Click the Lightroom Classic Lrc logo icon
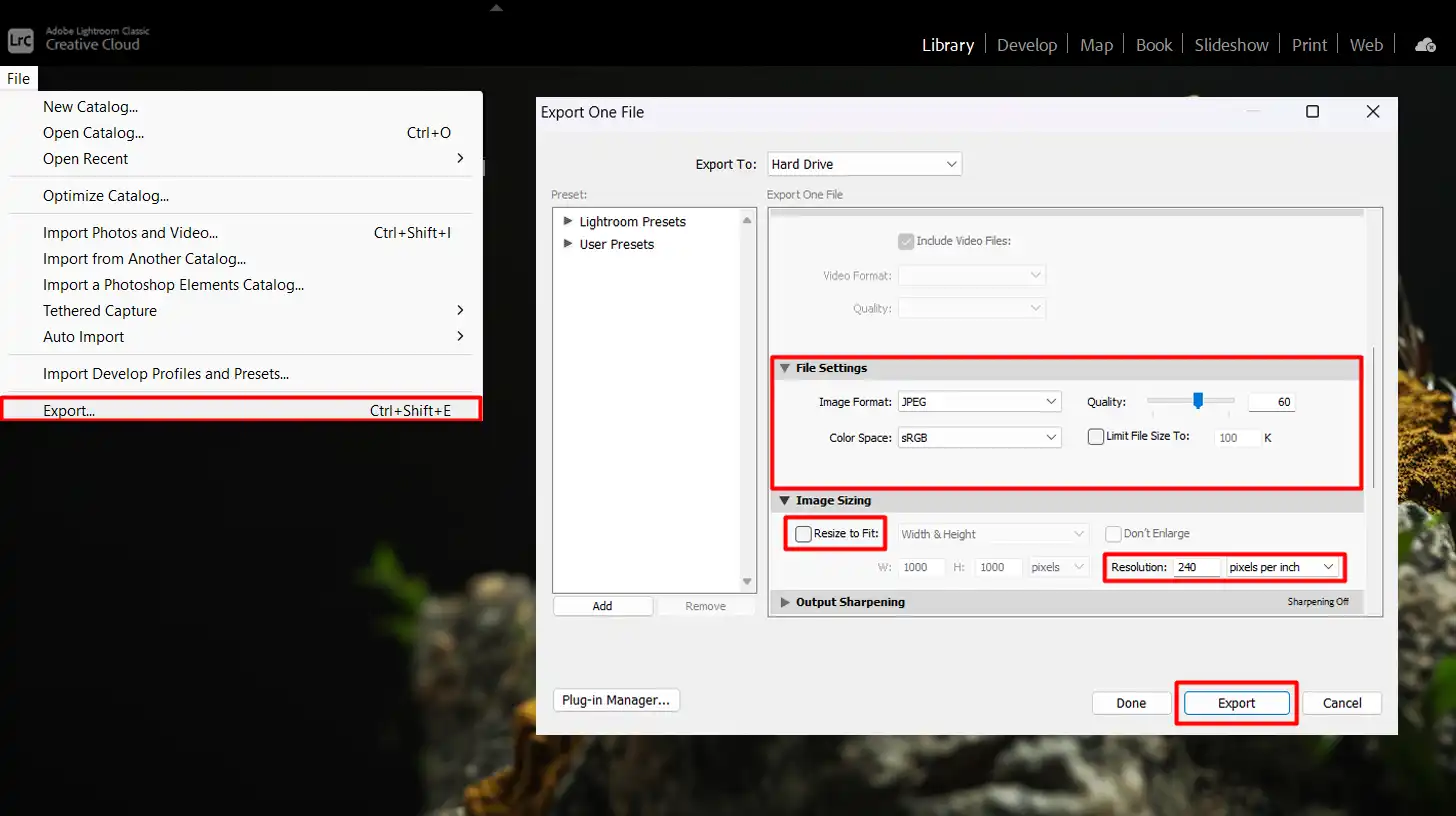Viewport: 1456px width, 816px height. pyautogui.click(x=21, y=40)
